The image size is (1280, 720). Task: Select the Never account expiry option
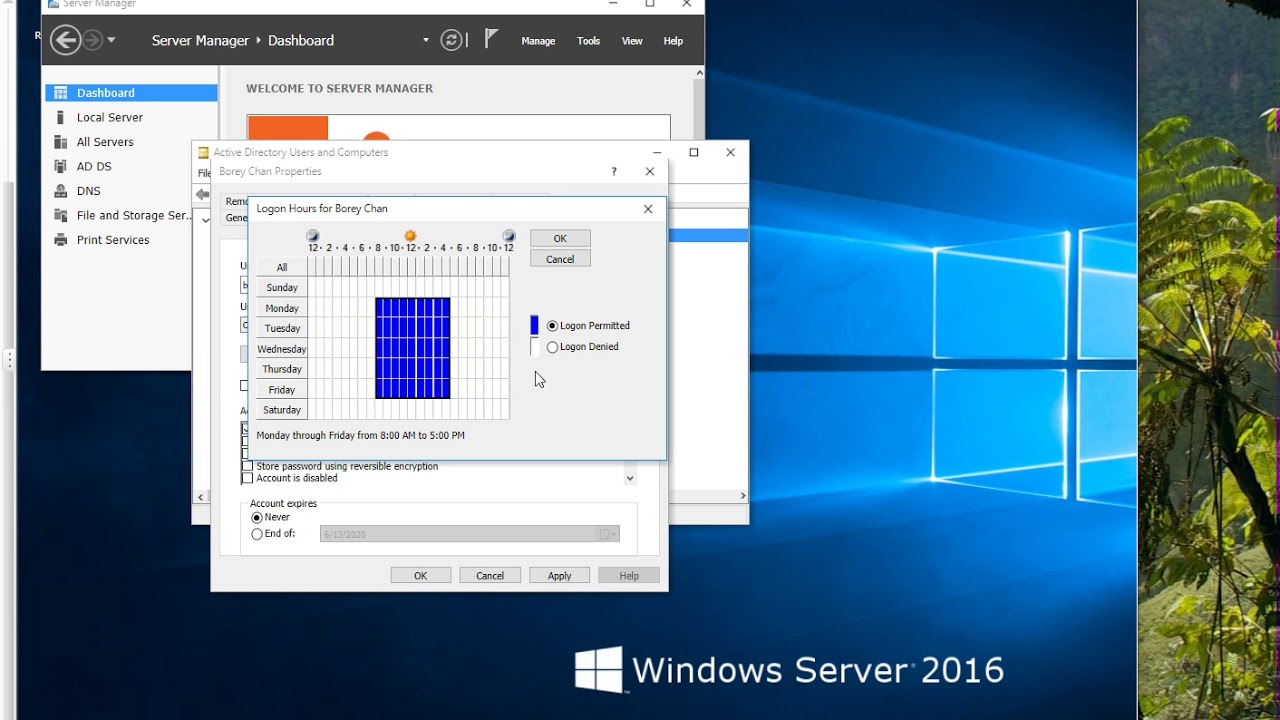(257, 518)
